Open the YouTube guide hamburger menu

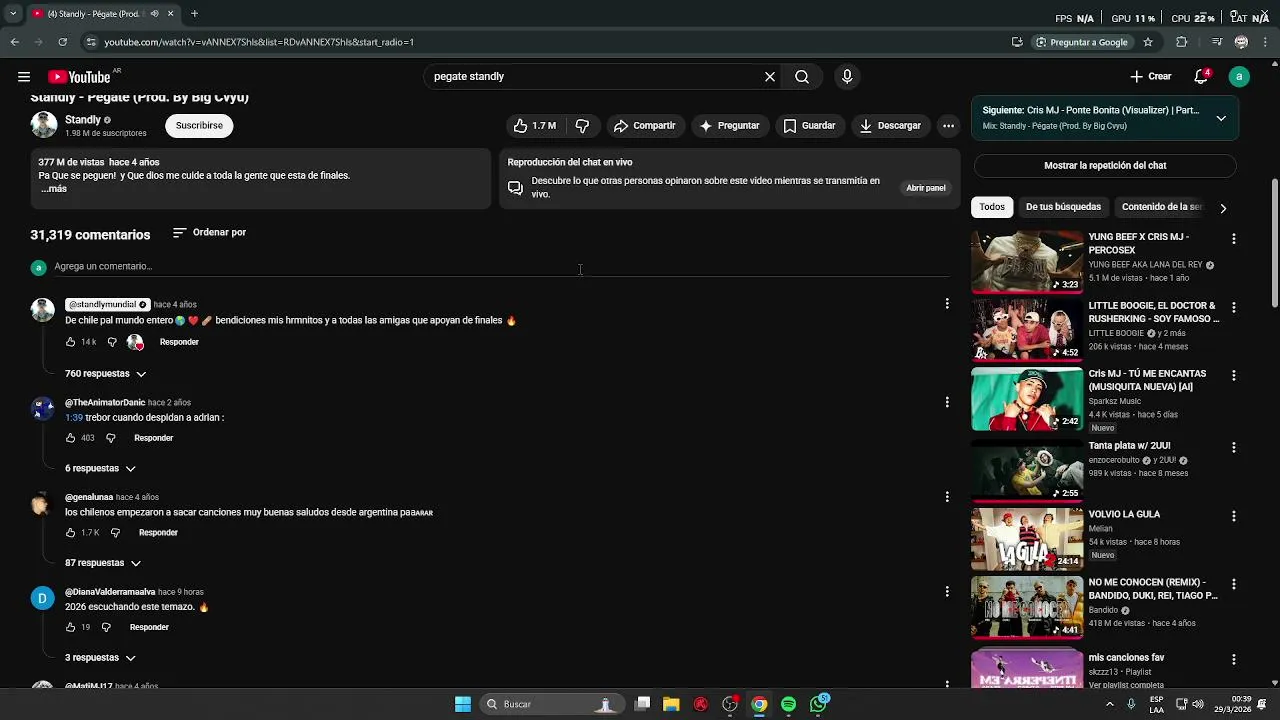(x=24, y=77)
